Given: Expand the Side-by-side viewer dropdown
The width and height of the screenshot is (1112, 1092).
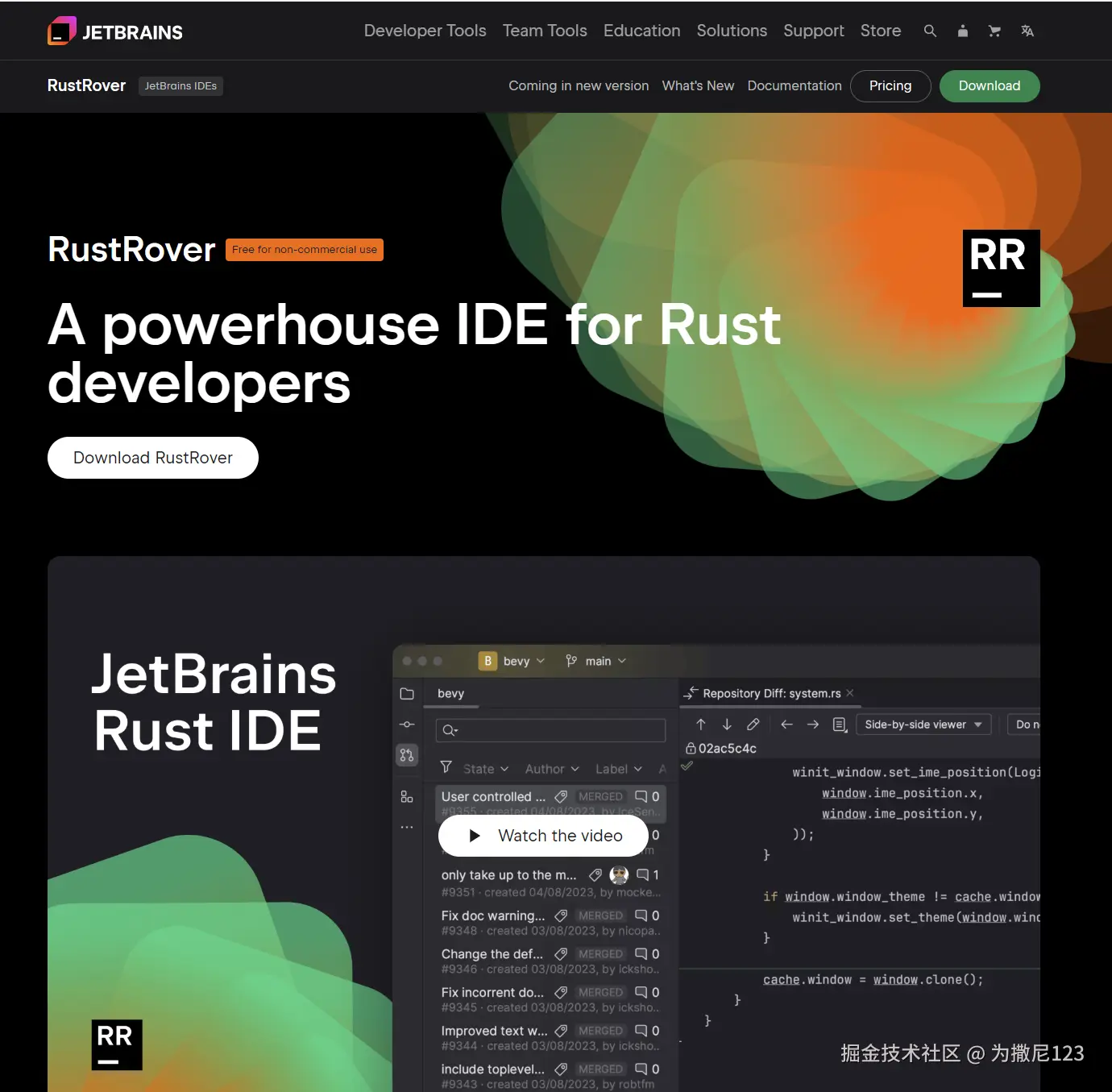Looking at the screenshot, I should (x=923, y=725).
